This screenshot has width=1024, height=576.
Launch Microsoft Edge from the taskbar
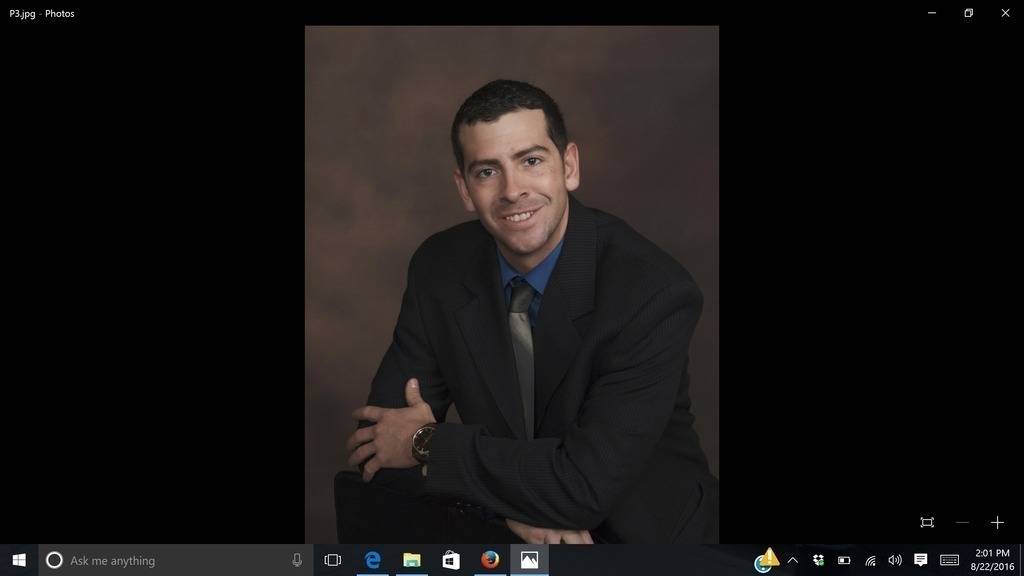tap(372, 560)
